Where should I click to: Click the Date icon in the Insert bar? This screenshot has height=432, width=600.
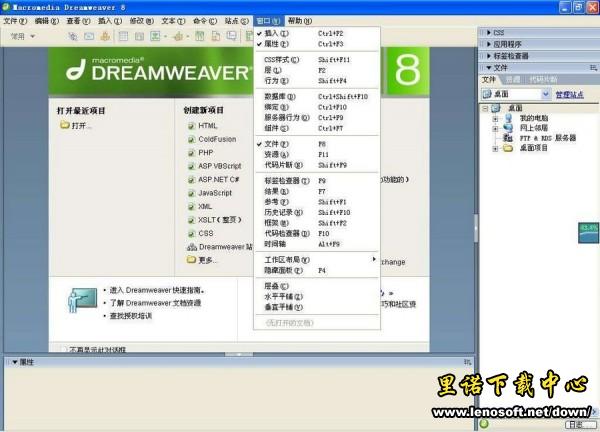coord(199,36)
